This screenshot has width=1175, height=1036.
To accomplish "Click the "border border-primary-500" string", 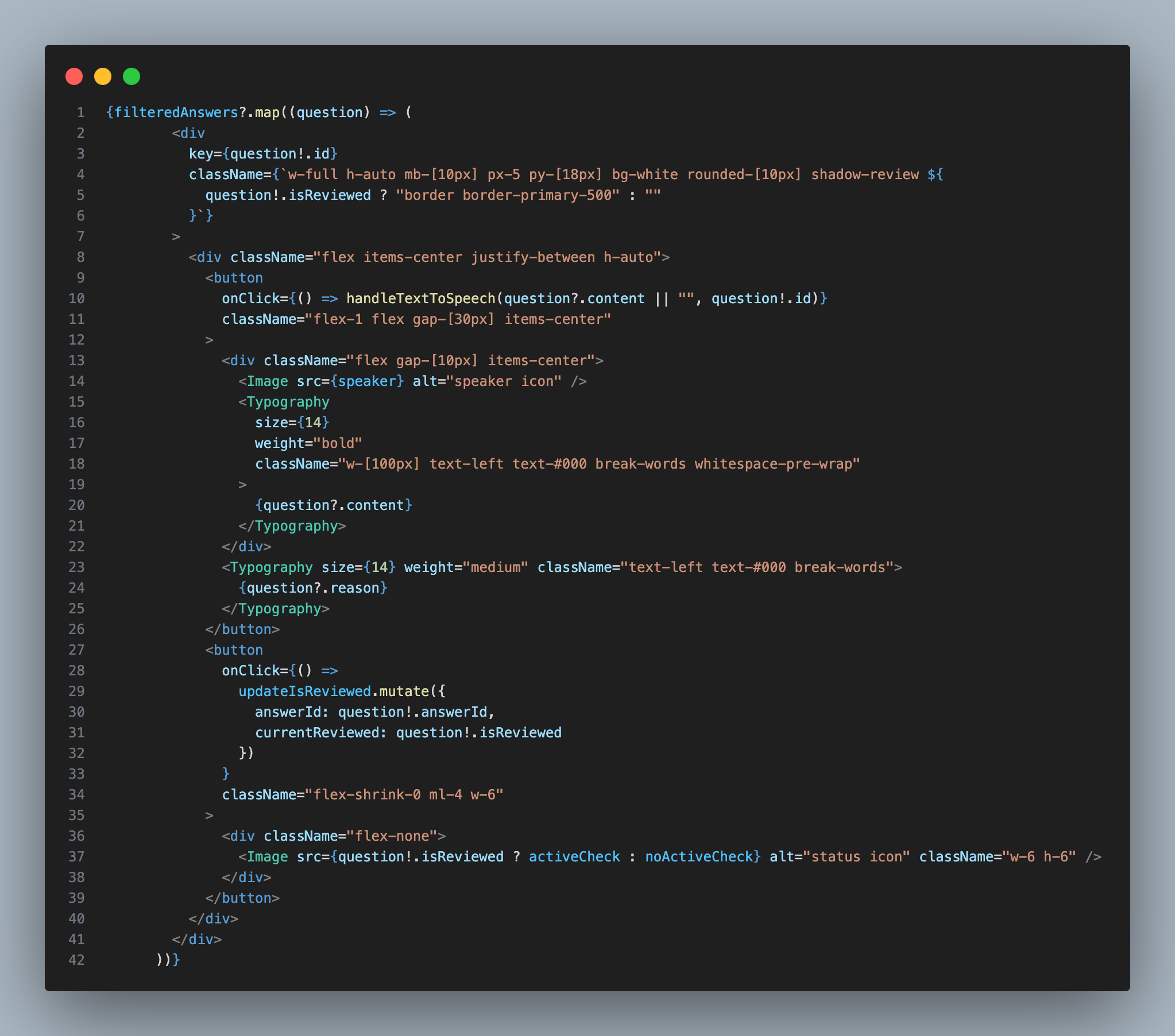I will pyautogui.click(x=508, y=195).
